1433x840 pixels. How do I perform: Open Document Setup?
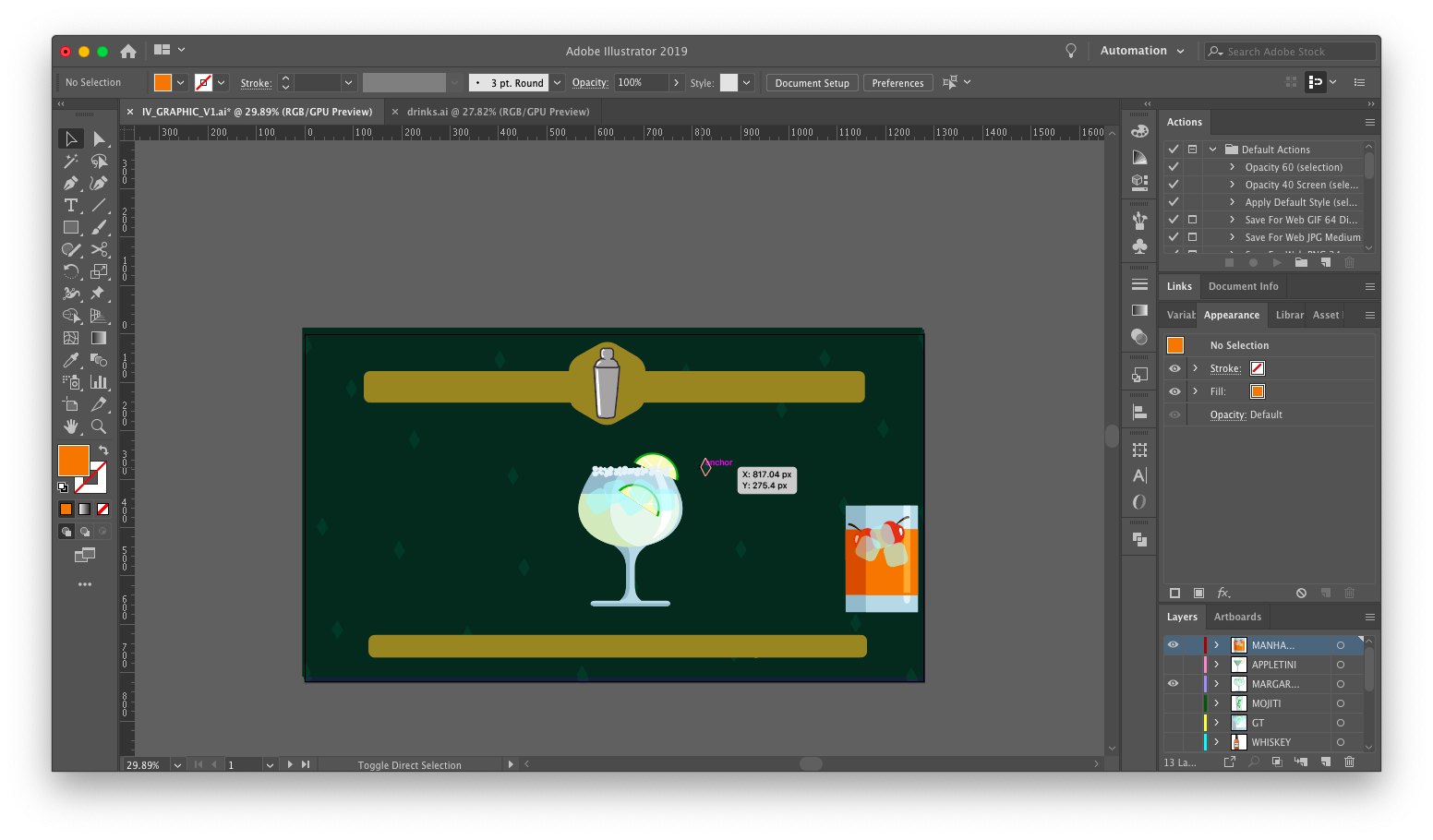coord(812,82)
